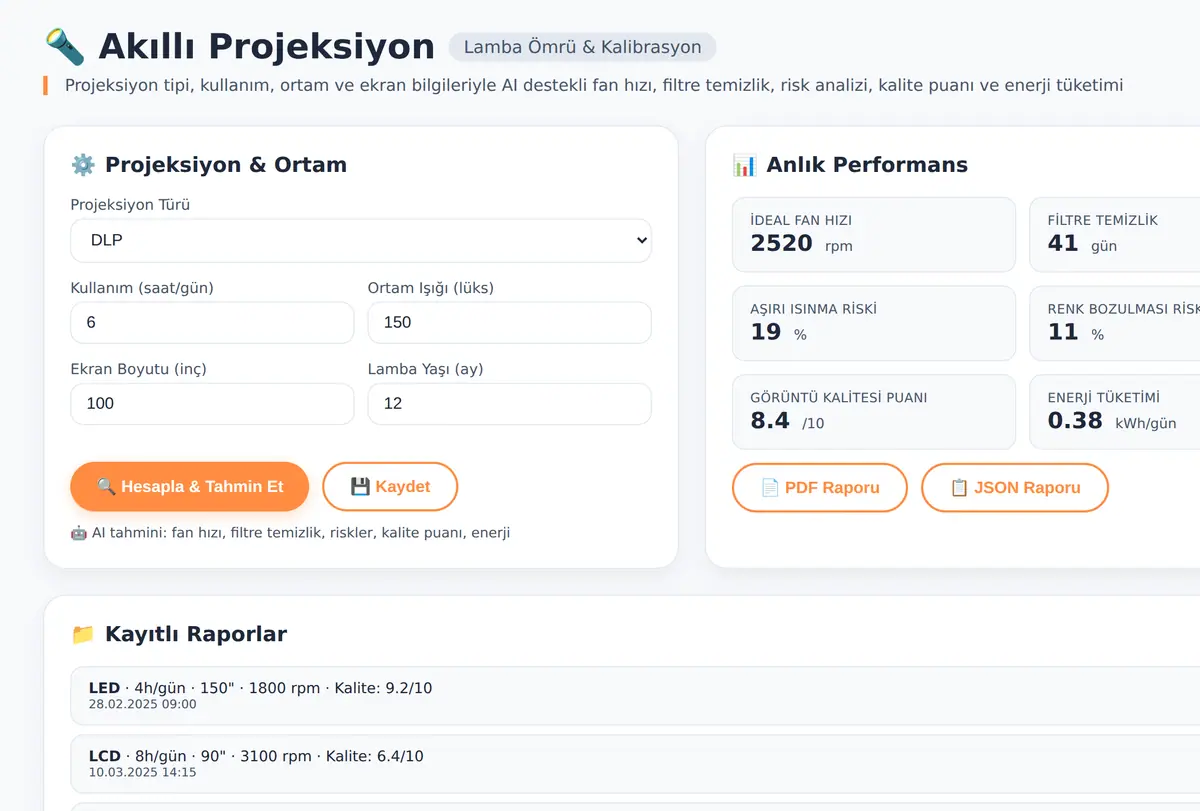Click the Lamba Ömrü & Kalibrasyon badge
The height and width of the screenshot is (811, 1200).
(x=583, y=47)
